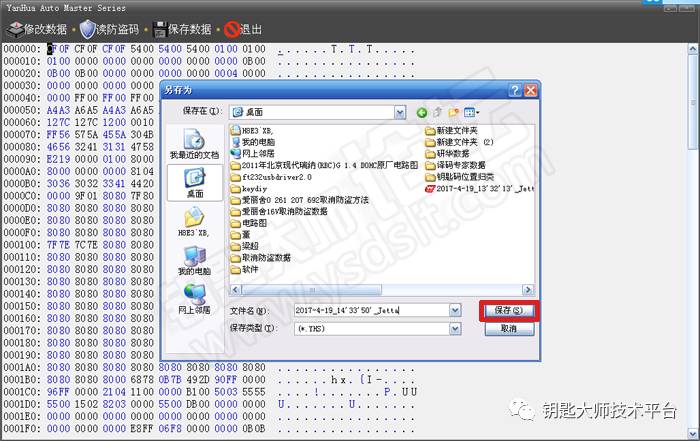
Task: Click the 取消 button
Action: coord(509,328)
